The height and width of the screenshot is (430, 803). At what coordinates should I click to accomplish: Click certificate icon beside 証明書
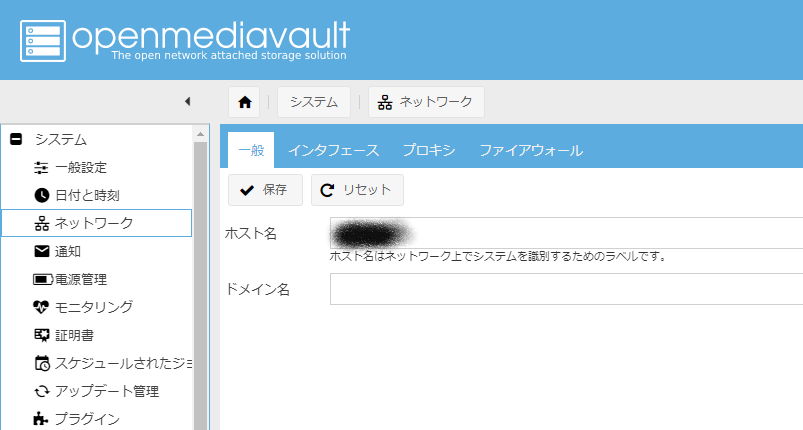(x=41, y=335)
